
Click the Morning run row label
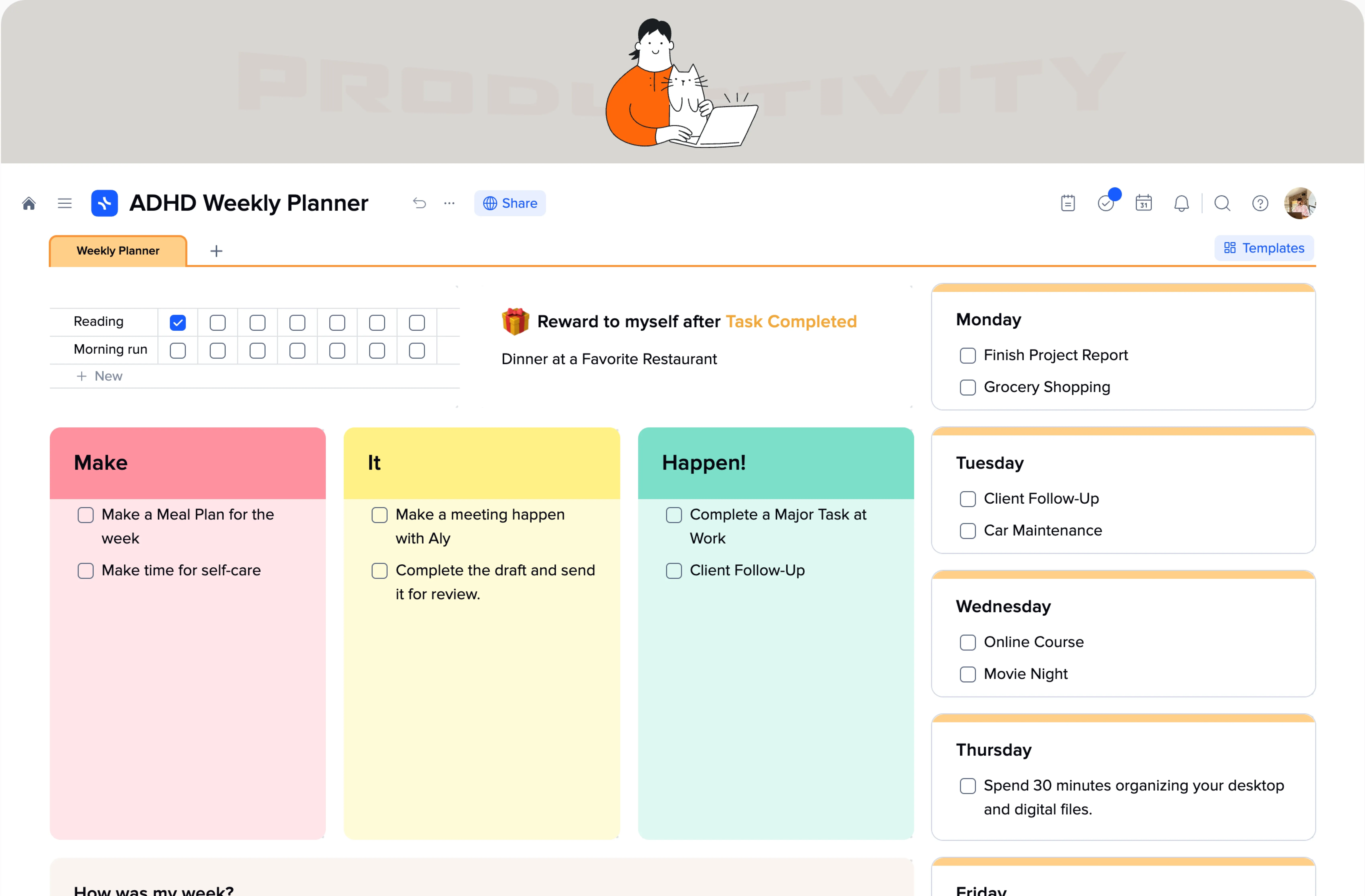point(111,349)
